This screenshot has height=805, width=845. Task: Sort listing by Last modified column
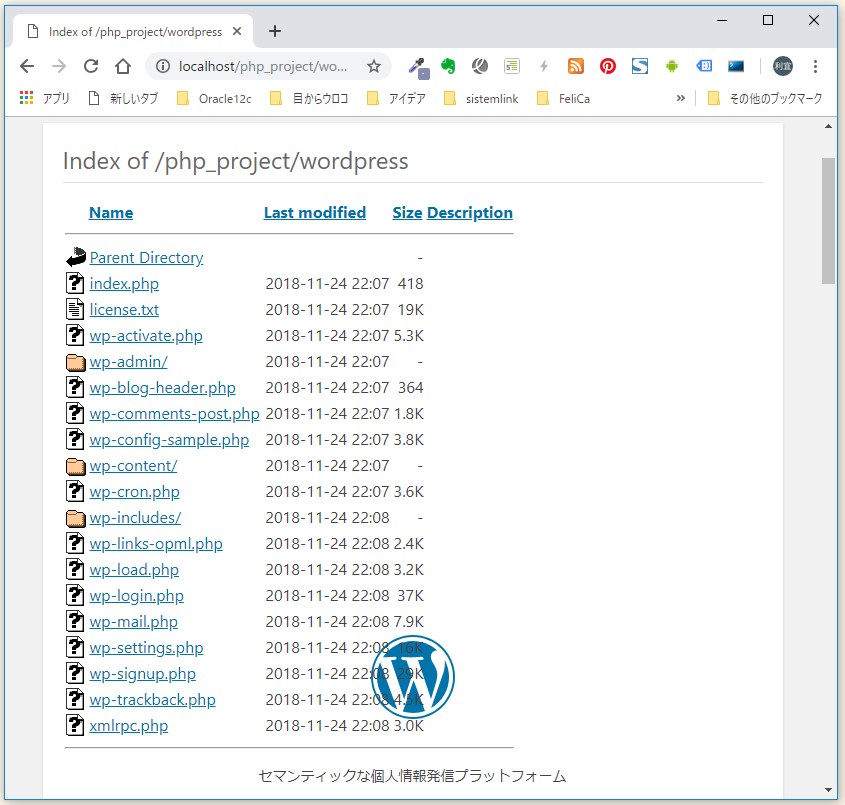tap(315, 213)
